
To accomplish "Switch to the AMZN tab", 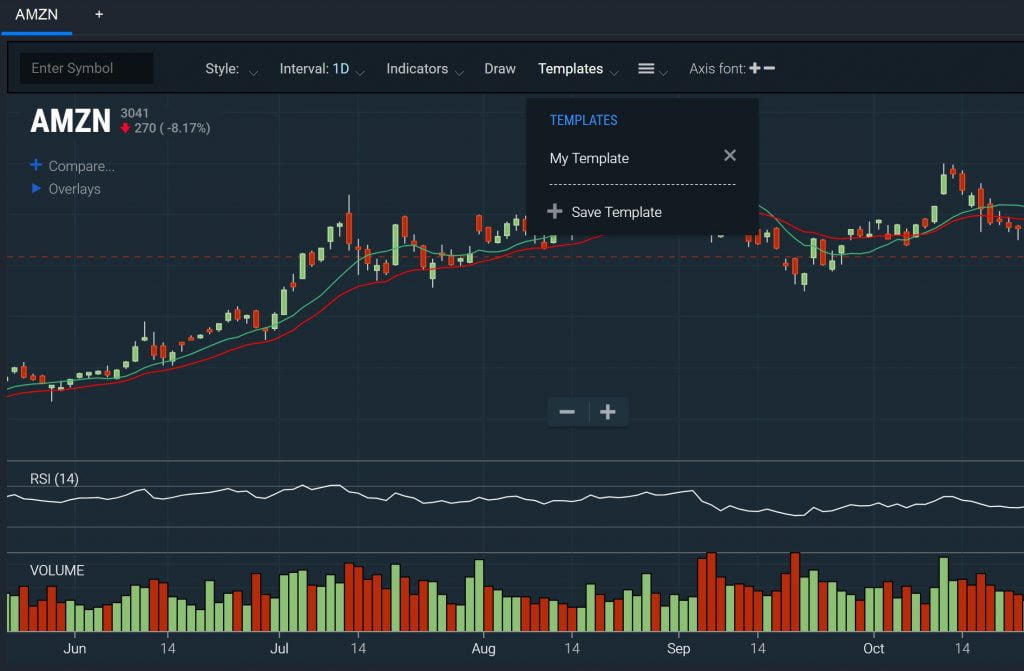I will (37, 15).
